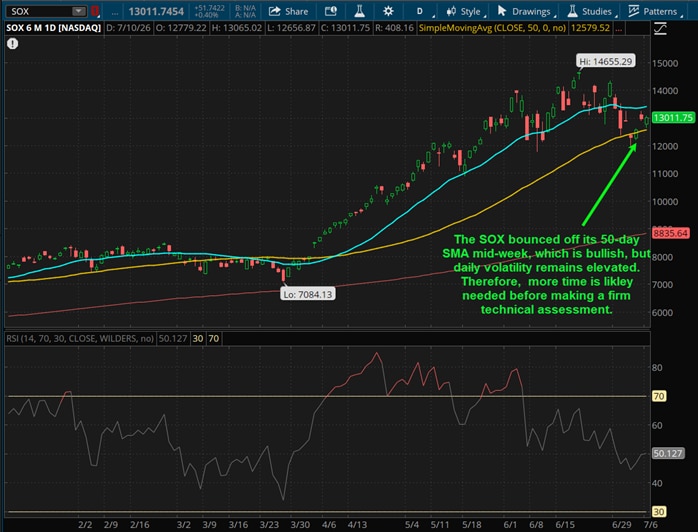Click the RSI 70 overbought level label on axis
Viewport: 698px width, 532px height.
point(659,396)
